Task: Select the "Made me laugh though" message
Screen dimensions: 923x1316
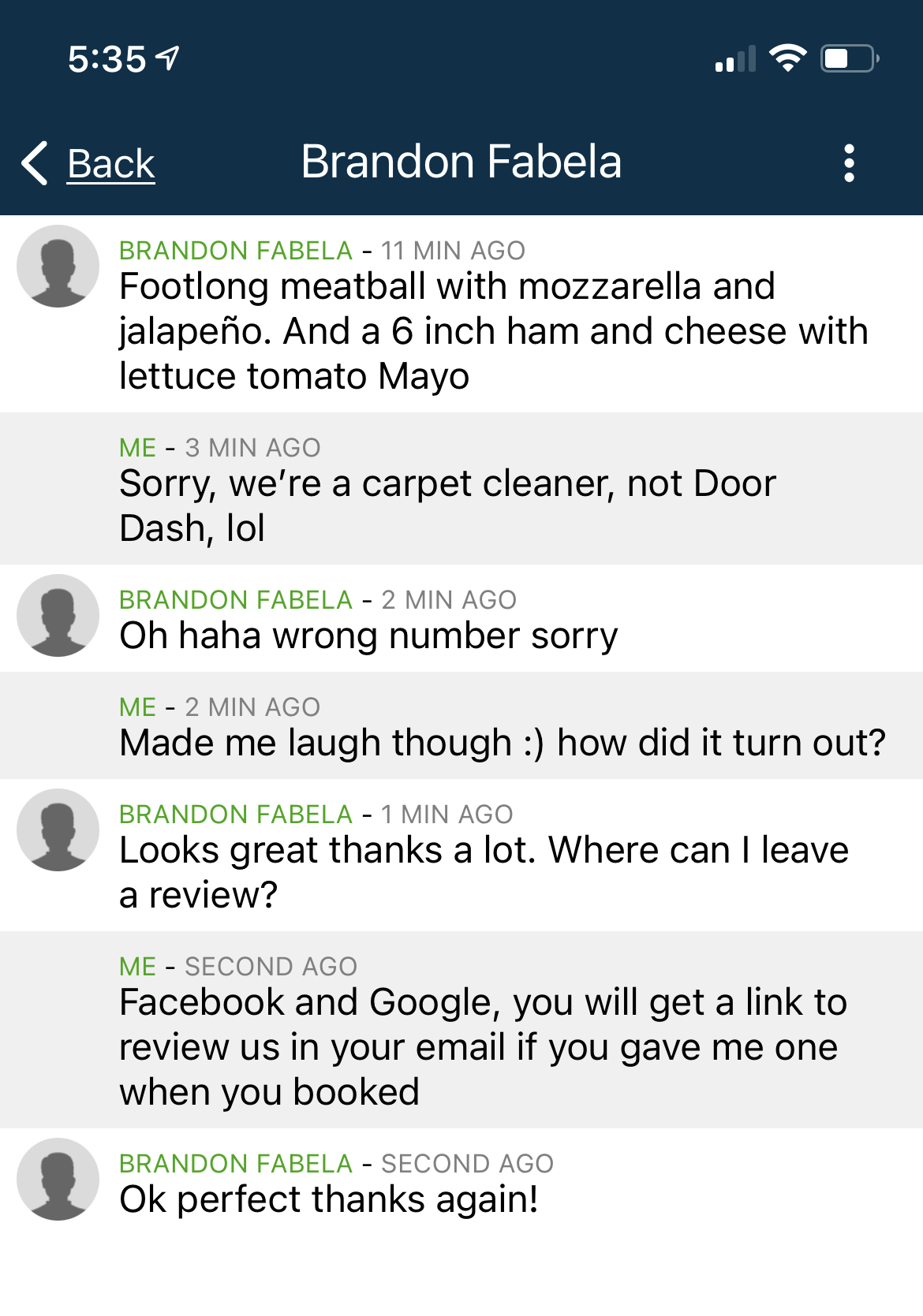Action: (503, 743)
